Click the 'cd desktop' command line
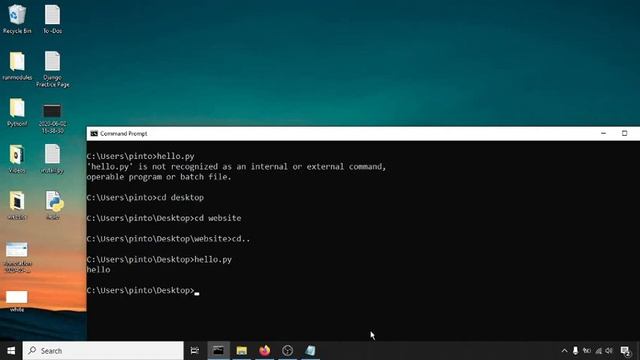This screenshot has height=360, width=640. click(x=145, y=198)
